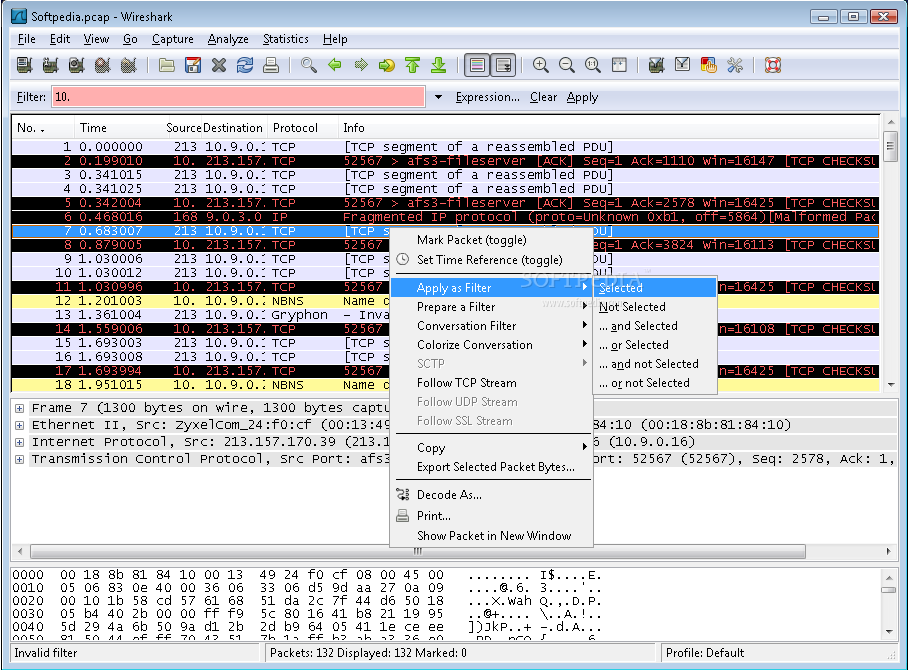Open the Copy submenu

(x=492, y=448)
